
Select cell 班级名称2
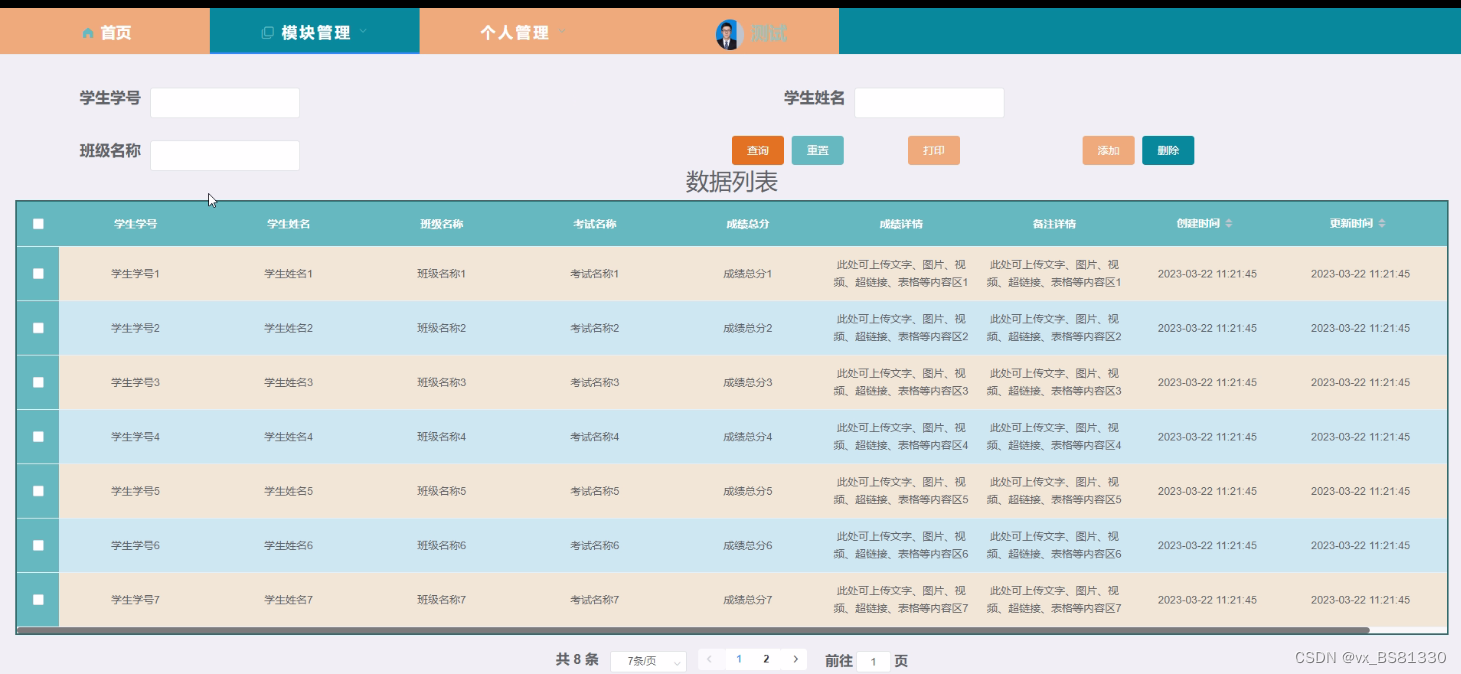tap(441, 328)
